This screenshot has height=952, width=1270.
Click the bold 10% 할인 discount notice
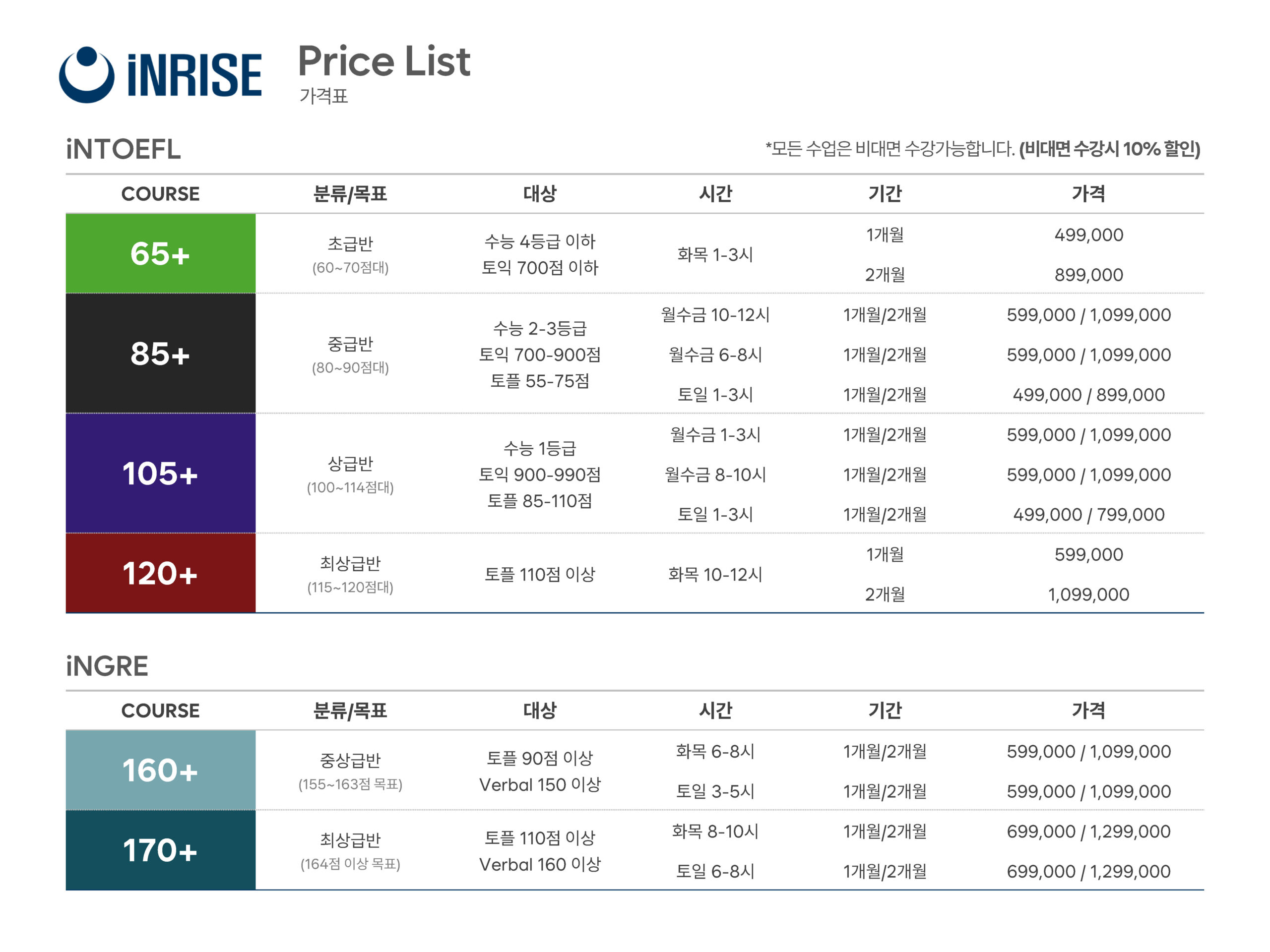1109,149
